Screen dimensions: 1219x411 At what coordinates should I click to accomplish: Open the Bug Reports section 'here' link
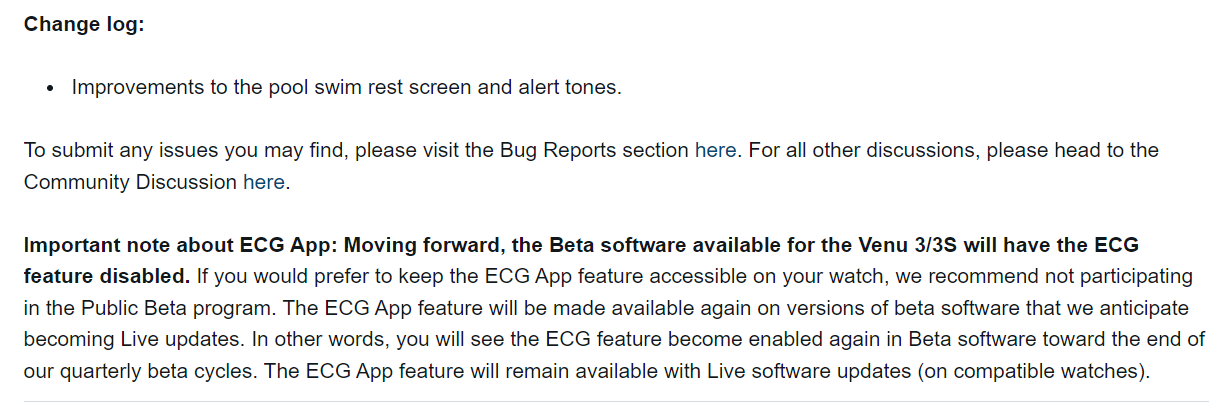point(715,151)
